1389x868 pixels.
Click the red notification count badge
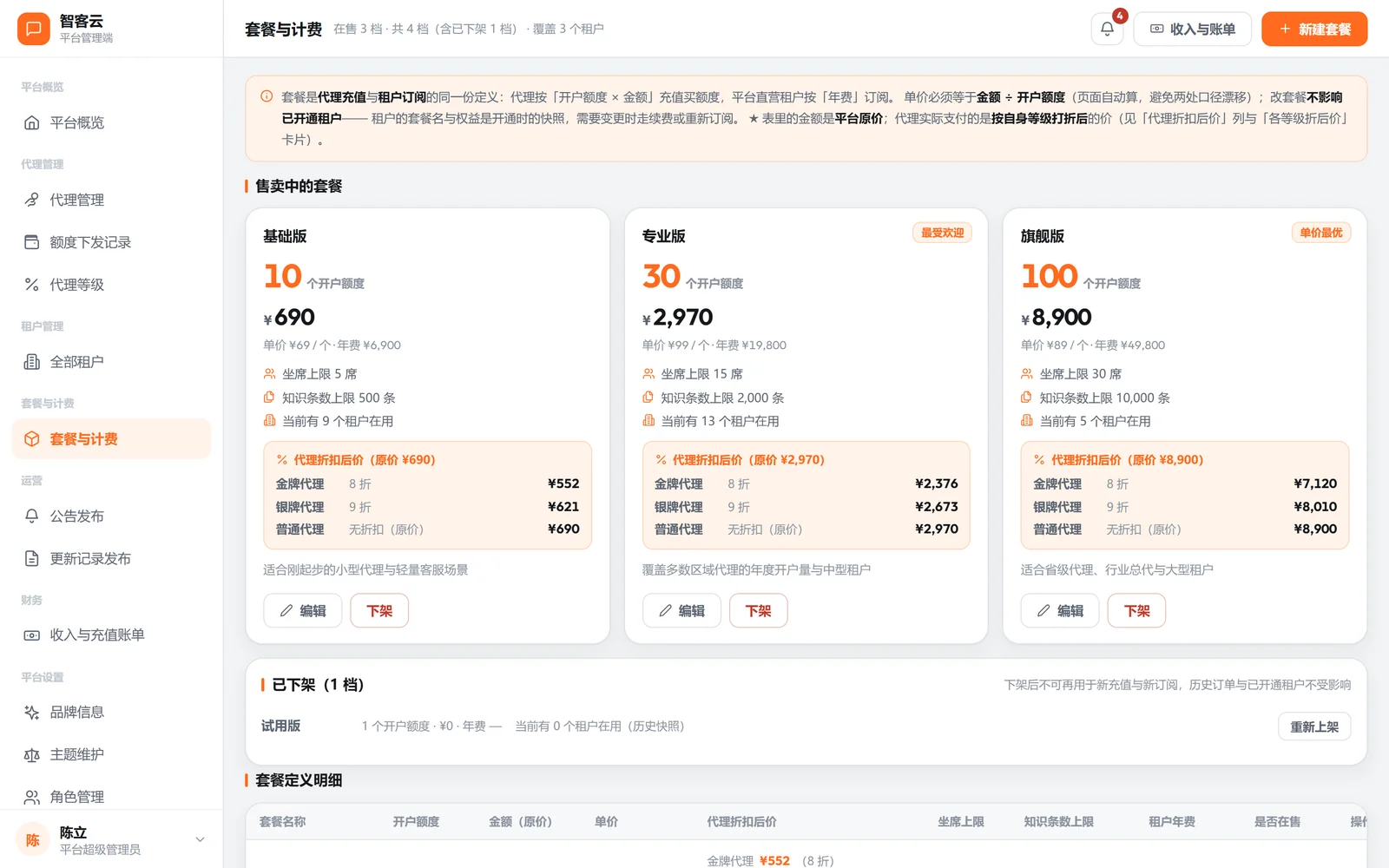[1120, 16]
